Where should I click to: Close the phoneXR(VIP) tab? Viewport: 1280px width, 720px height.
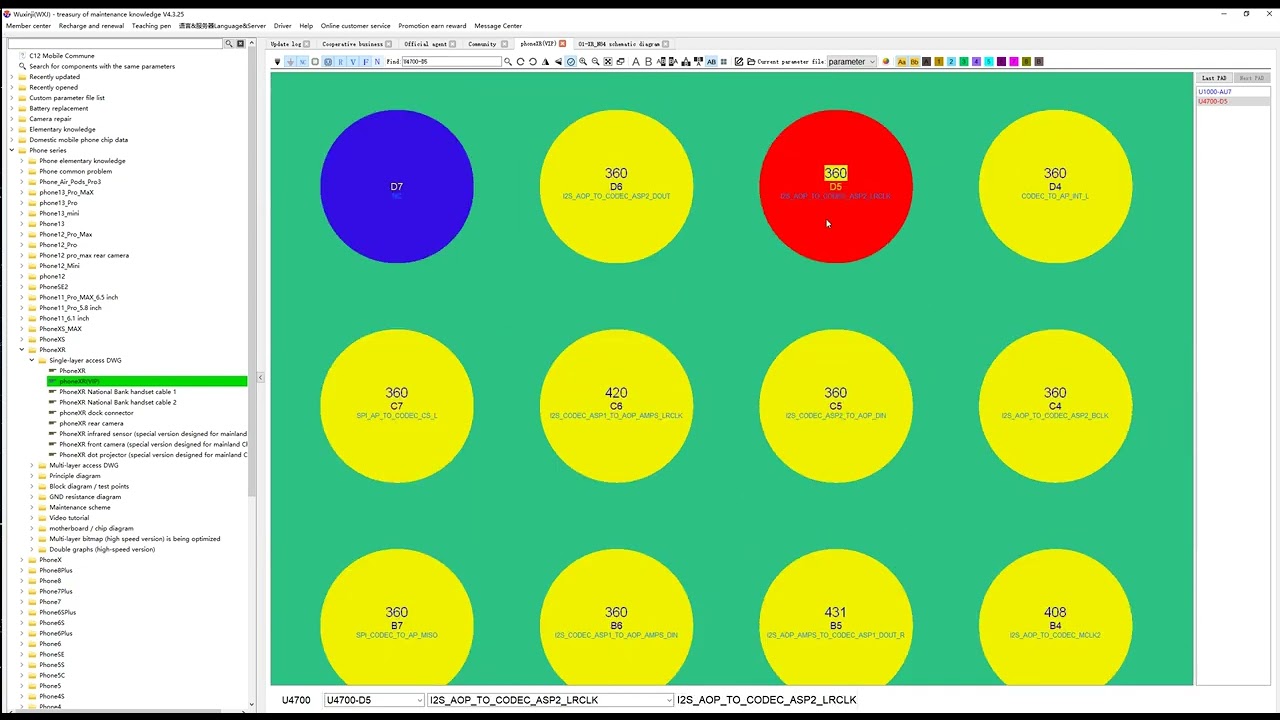click(563, 44)
